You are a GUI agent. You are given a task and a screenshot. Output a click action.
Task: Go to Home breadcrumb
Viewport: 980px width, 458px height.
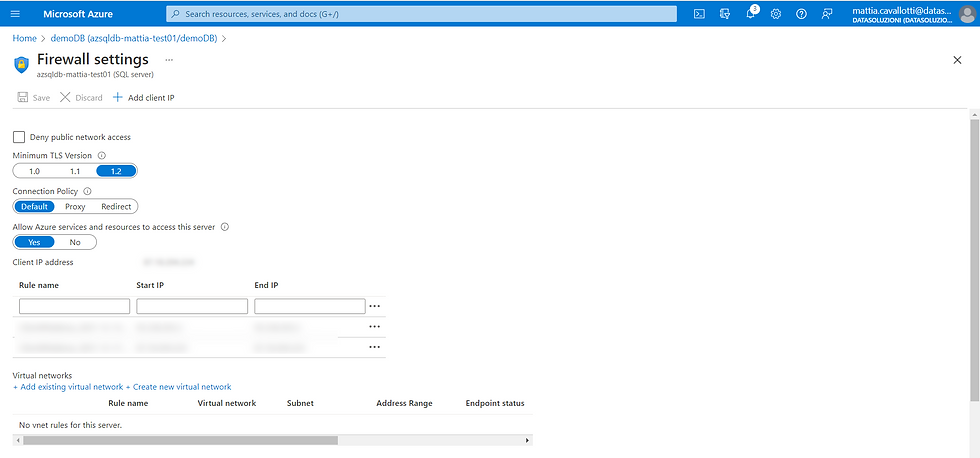point(24,38)
